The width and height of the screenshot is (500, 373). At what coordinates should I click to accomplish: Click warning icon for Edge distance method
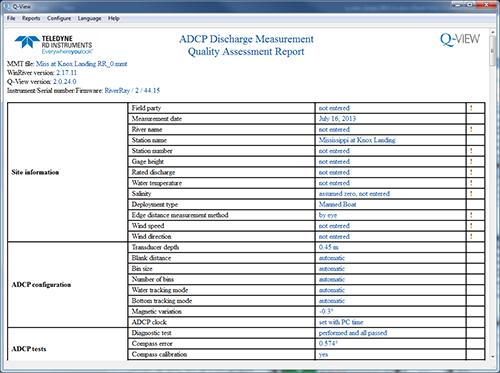pos(471,215)
